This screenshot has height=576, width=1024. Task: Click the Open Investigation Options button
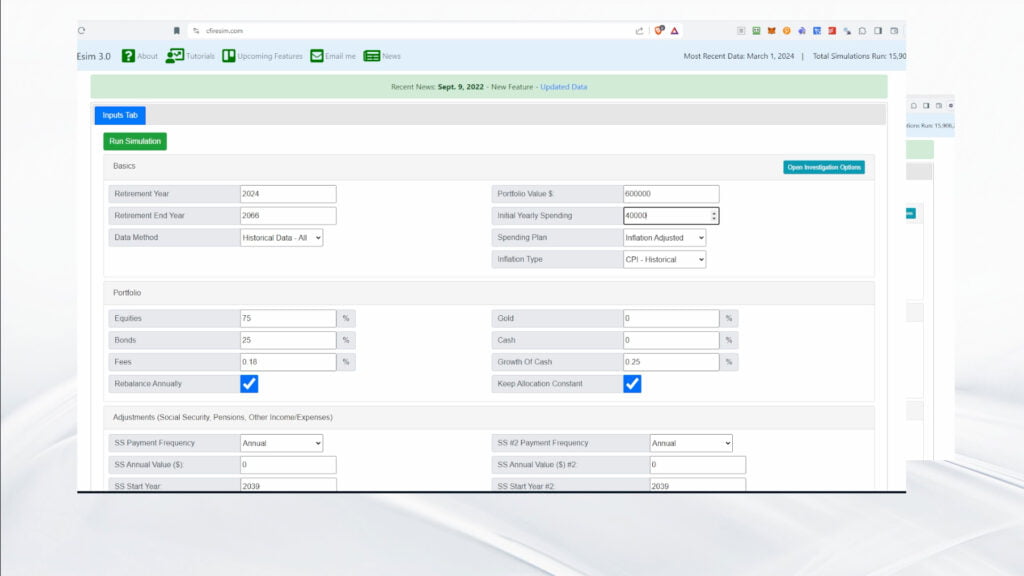[823, 167]
